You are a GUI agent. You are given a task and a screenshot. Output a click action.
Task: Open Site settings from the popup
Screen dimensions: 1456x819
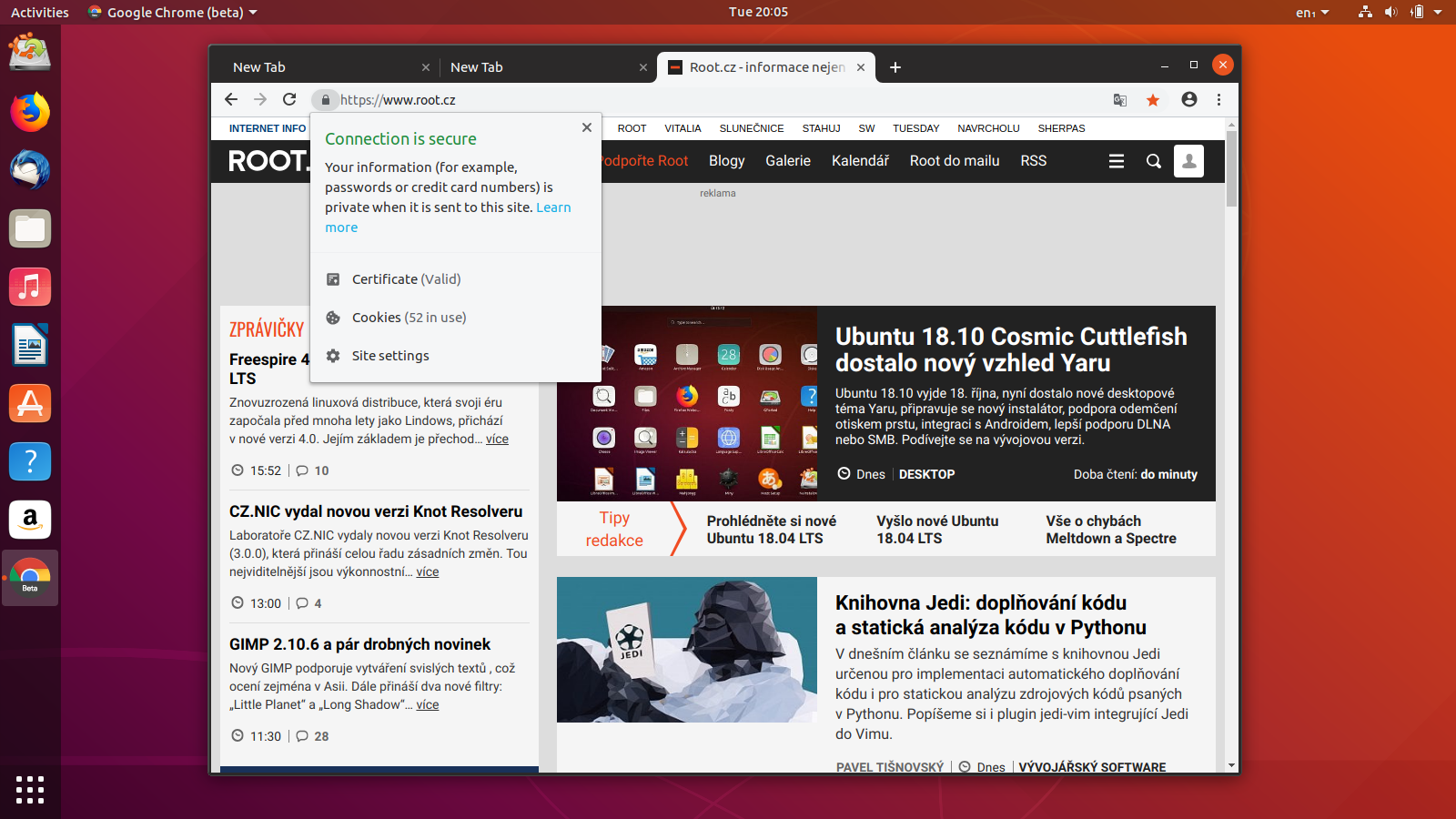point(390,355)
